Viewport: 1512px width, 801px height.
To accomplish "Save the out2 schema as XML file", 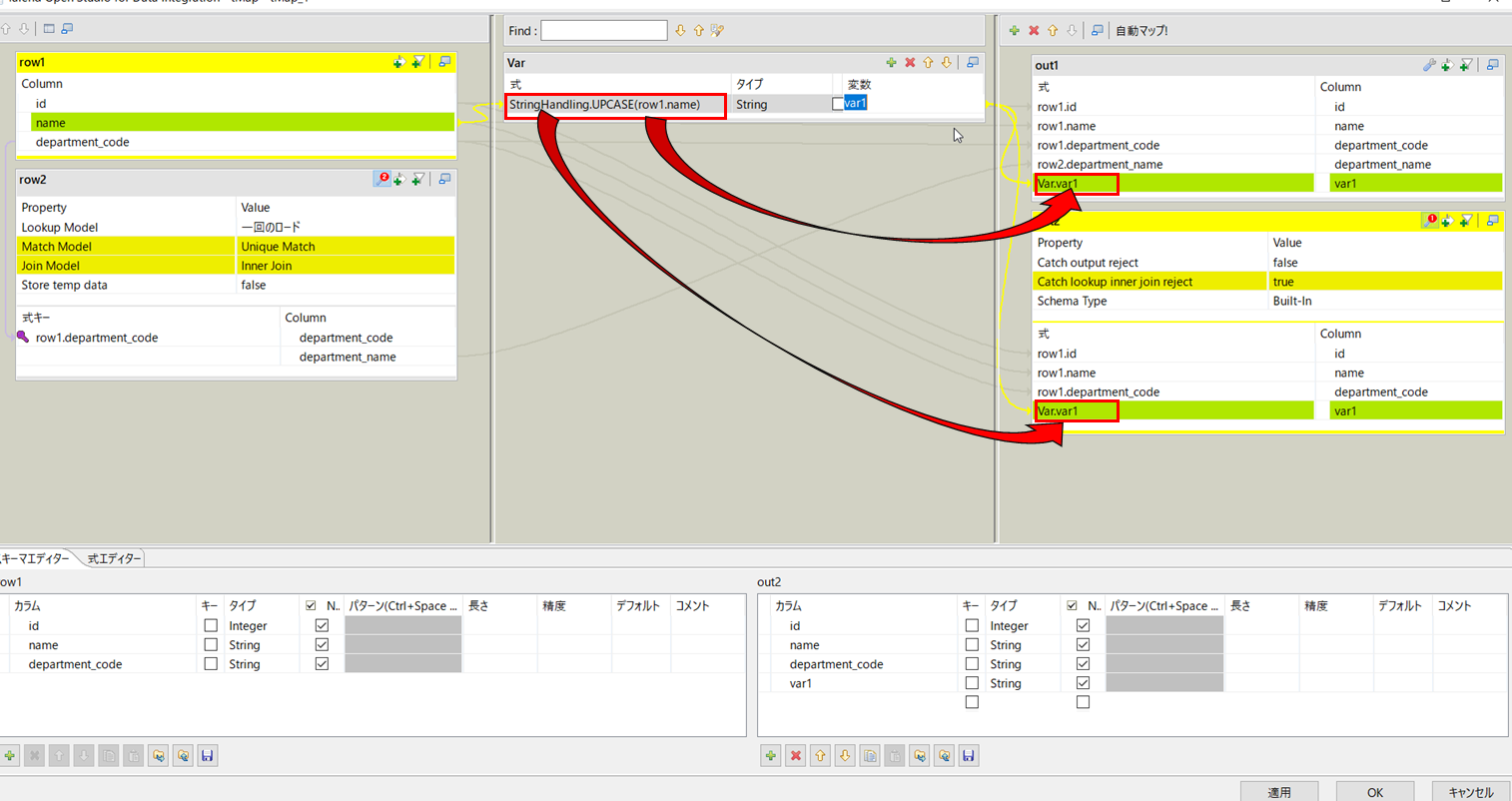I will click(969, 756).
